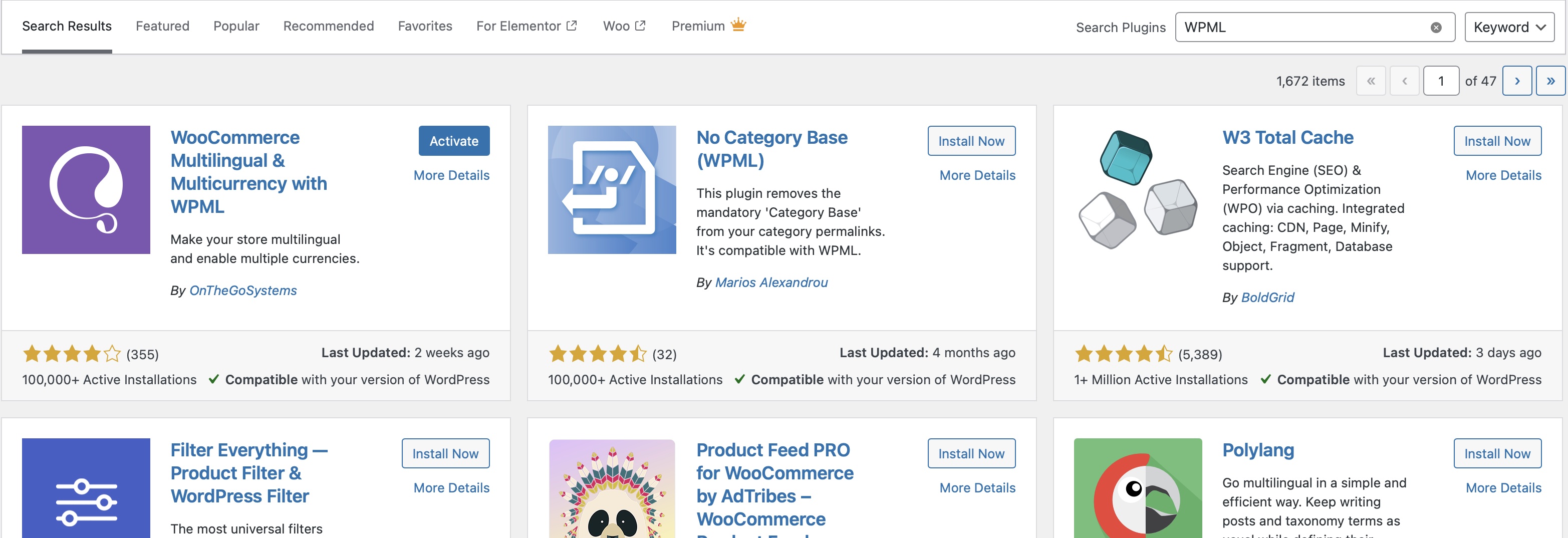Click the current page number field

(x=1441, y=81)
